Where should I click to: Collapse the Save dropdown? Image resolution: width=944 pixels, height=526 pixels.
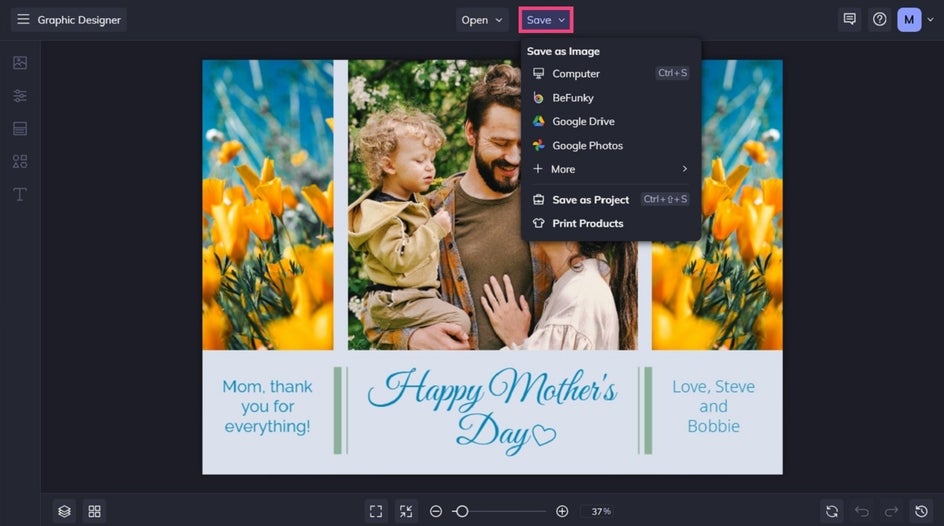546,20
